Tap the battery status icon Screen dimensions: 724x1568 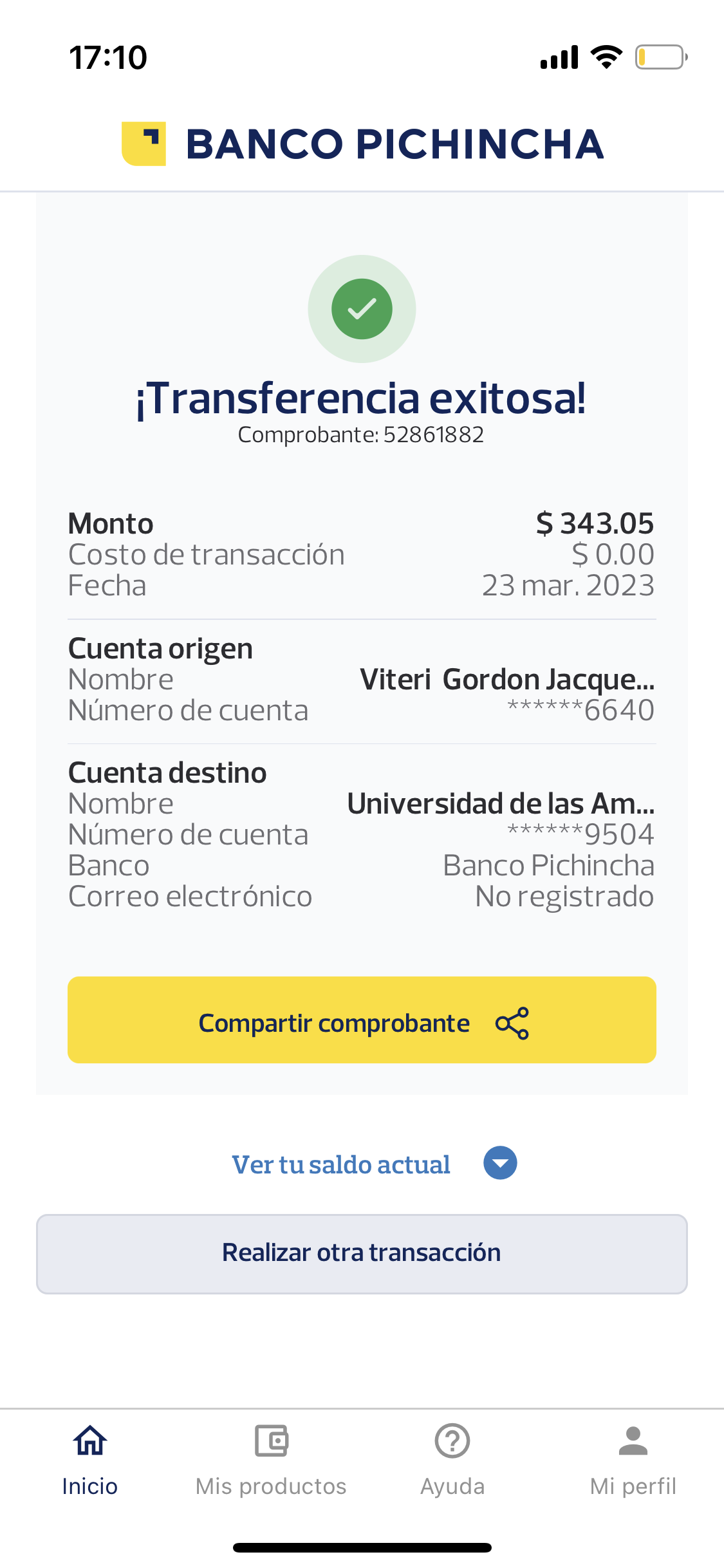click(661, 57)
